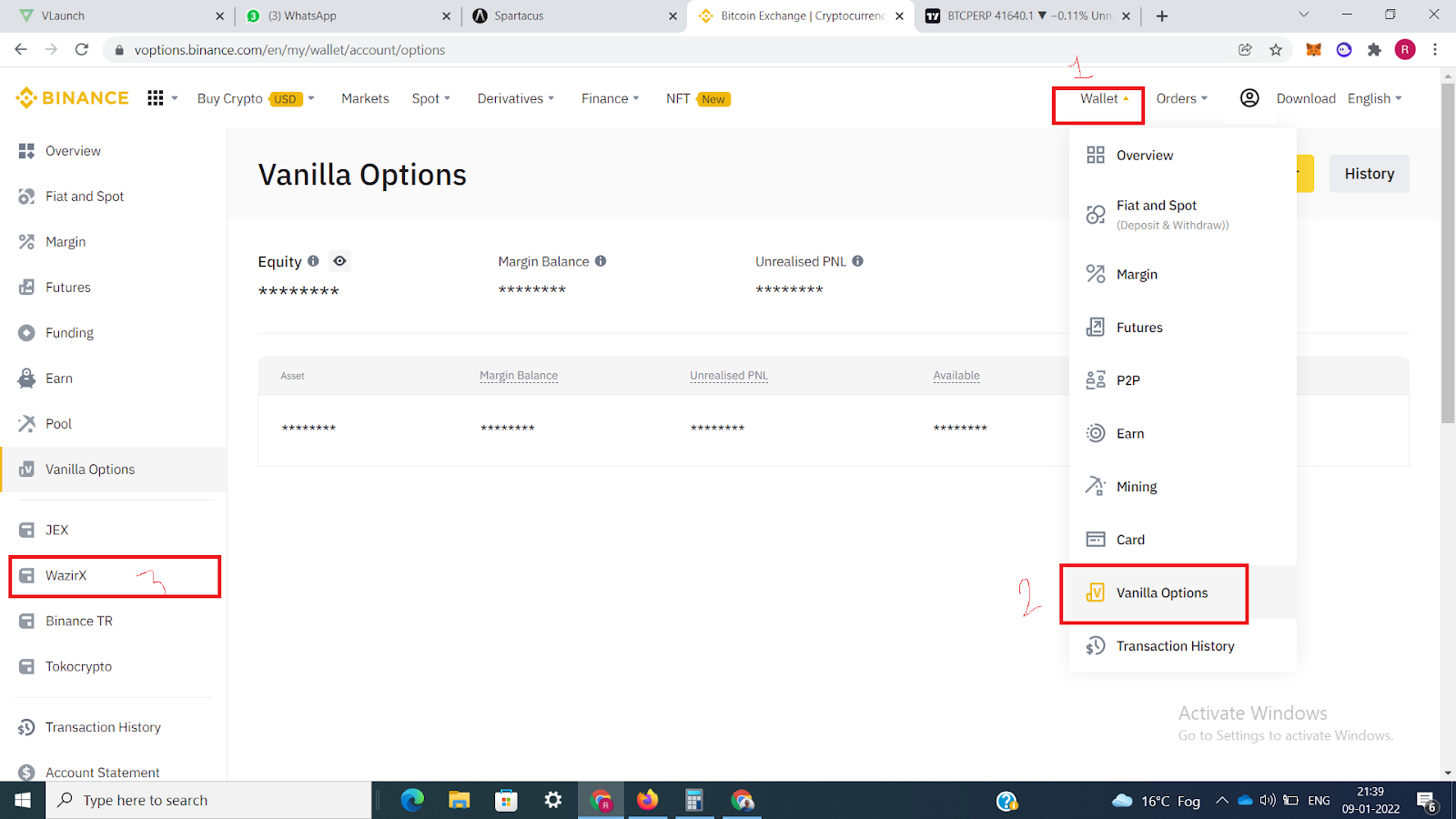Viewport: 1456px width, 819px height.
Task: Switch to the Spartacus browser tab
Action: click(x=573, y=16)
